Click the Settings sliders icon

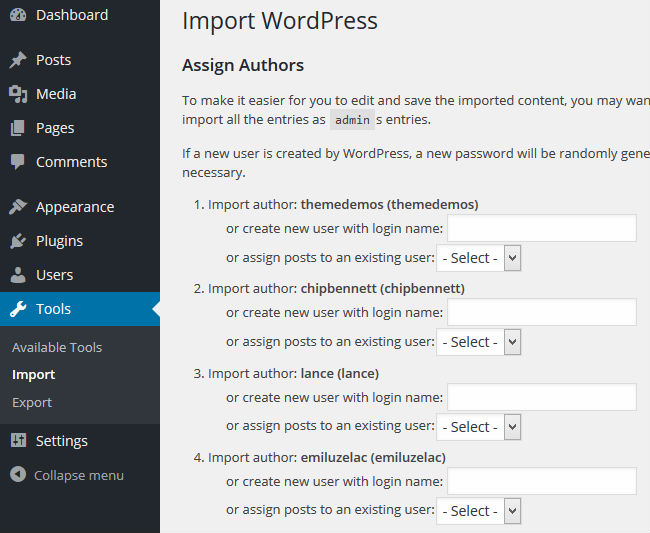[18, 441]
